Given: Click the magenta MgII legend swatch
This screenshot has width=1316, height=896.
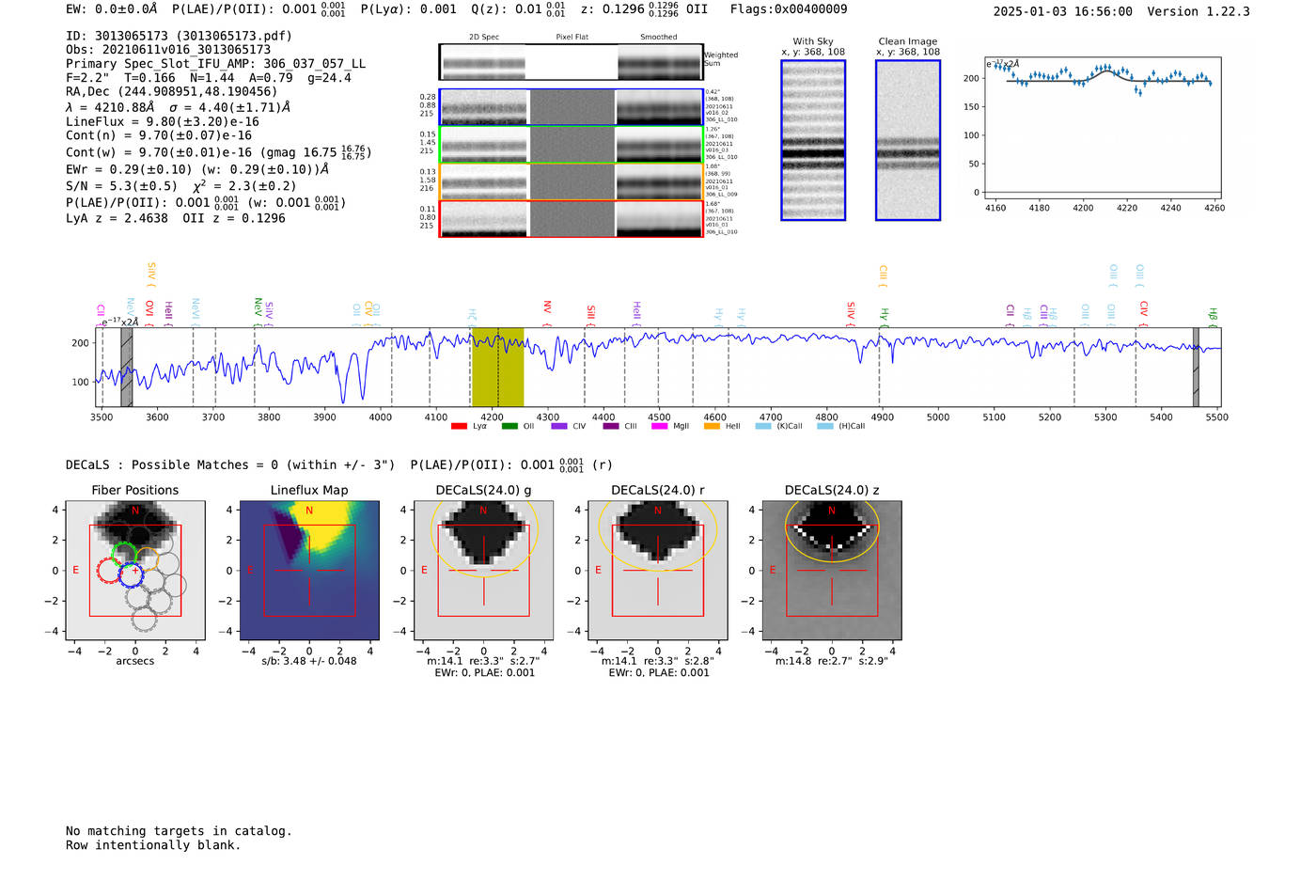Looking at the screenshot, I should click(660, 427).
